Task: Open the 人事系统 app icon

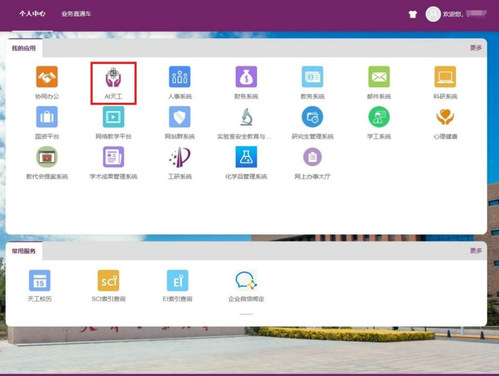Action: pyautogui.click(x=180, y=77)
